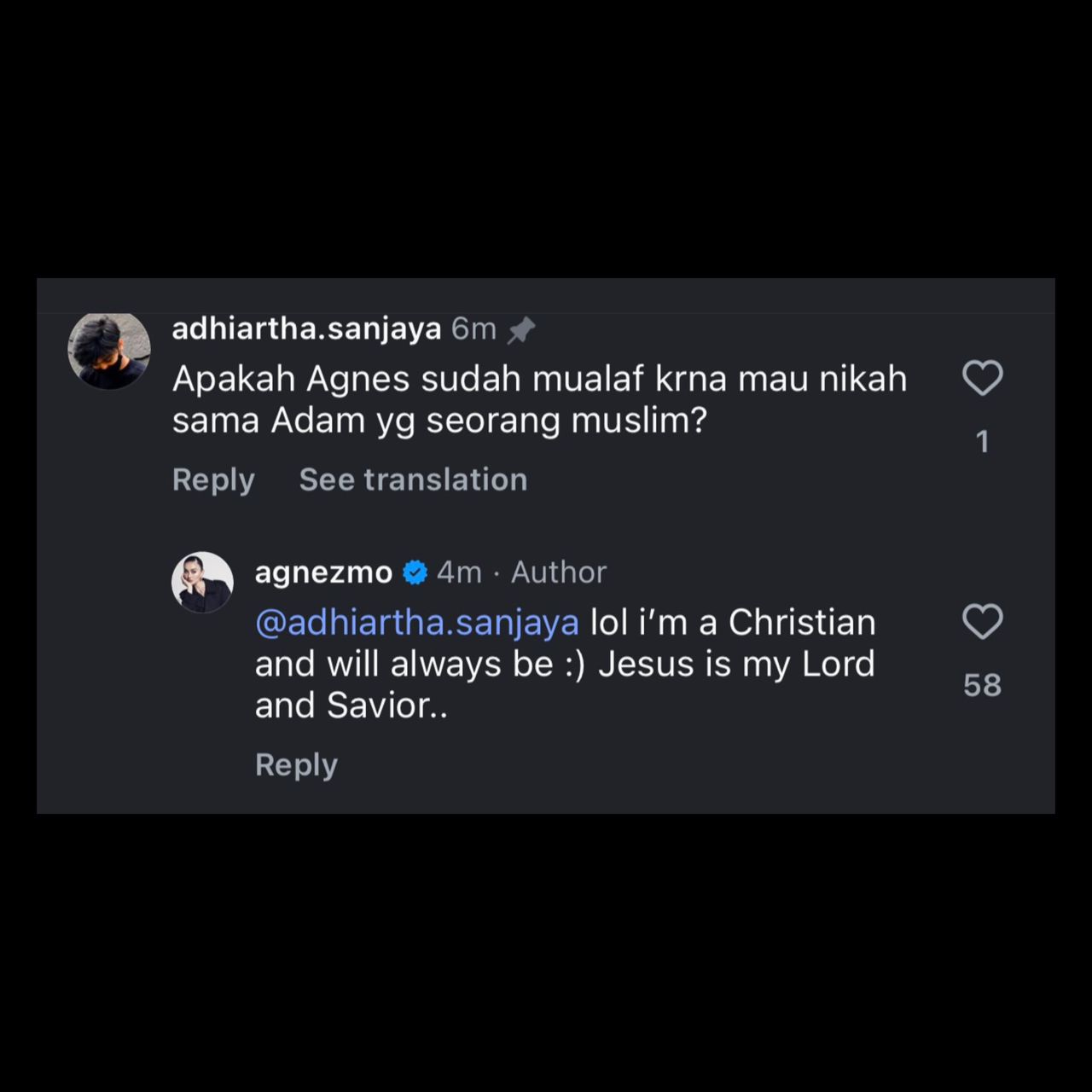This screenshot has width=1092, height=1092.
Task: Reply to adhiartha.sanjaya's comment
Action: point(213,479)
